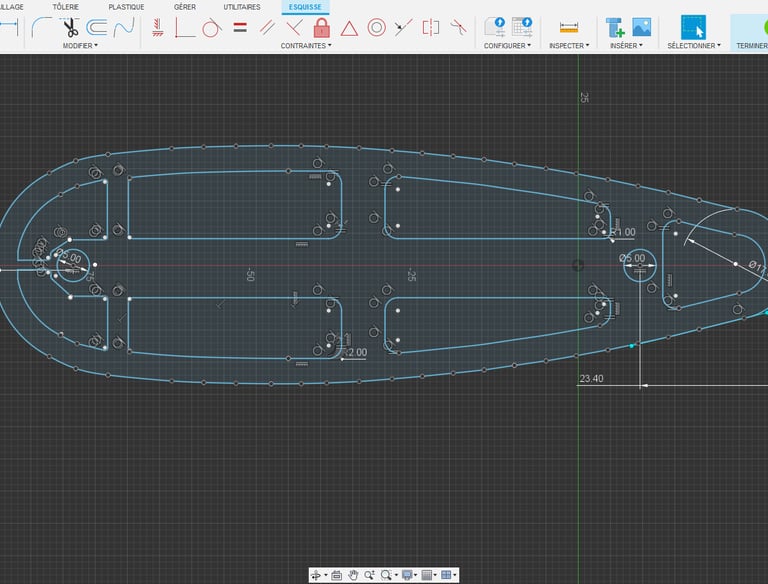Expand the INSÉRER dropdown
768x584 pixels.
[x=626, y=46]
